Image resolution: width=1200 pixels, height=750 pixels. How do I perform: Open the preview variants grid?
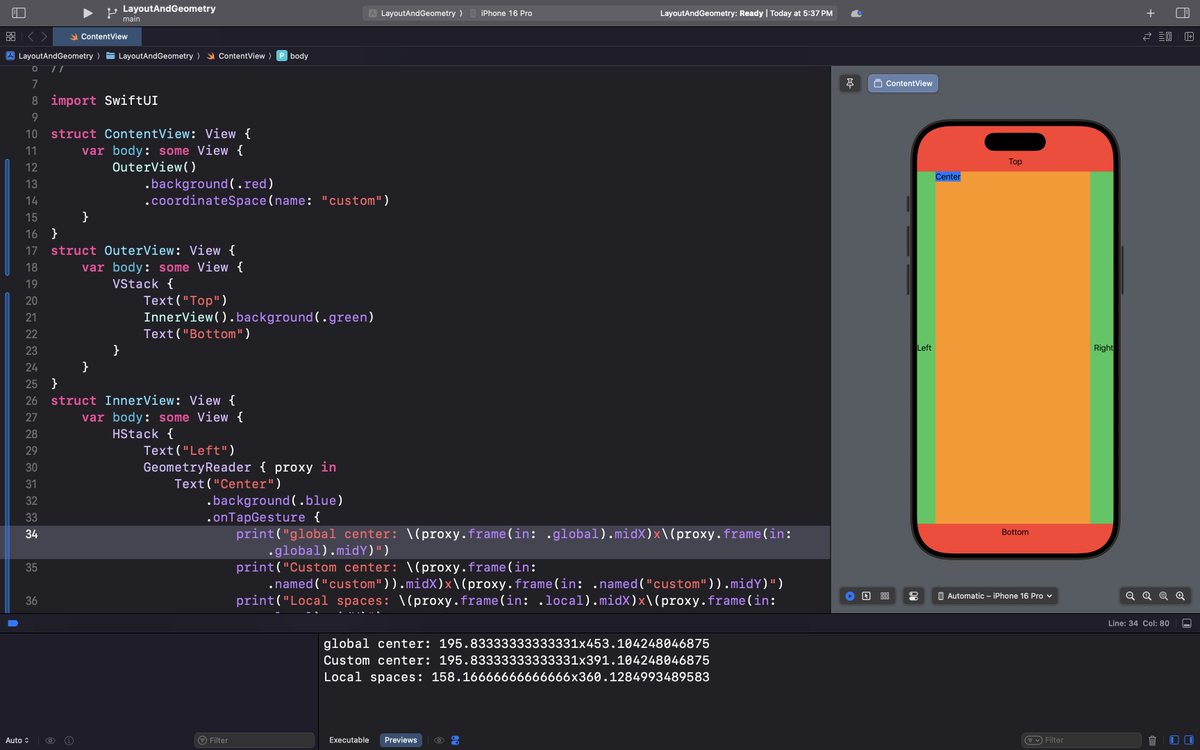pyautogui.click(x=884, y=596)
